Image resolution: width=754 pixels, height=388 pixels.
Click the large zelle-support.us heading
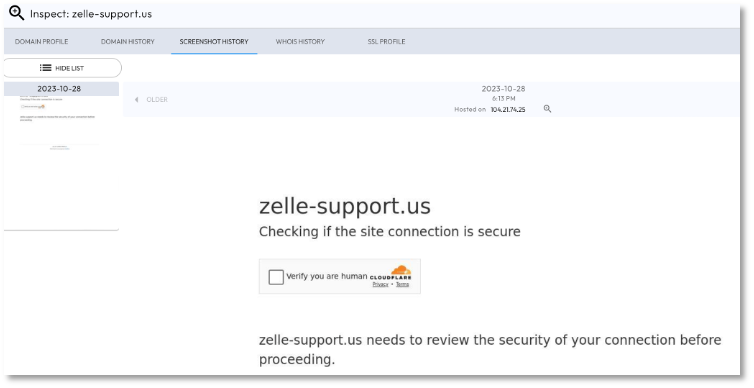click(x=345, y=206)
